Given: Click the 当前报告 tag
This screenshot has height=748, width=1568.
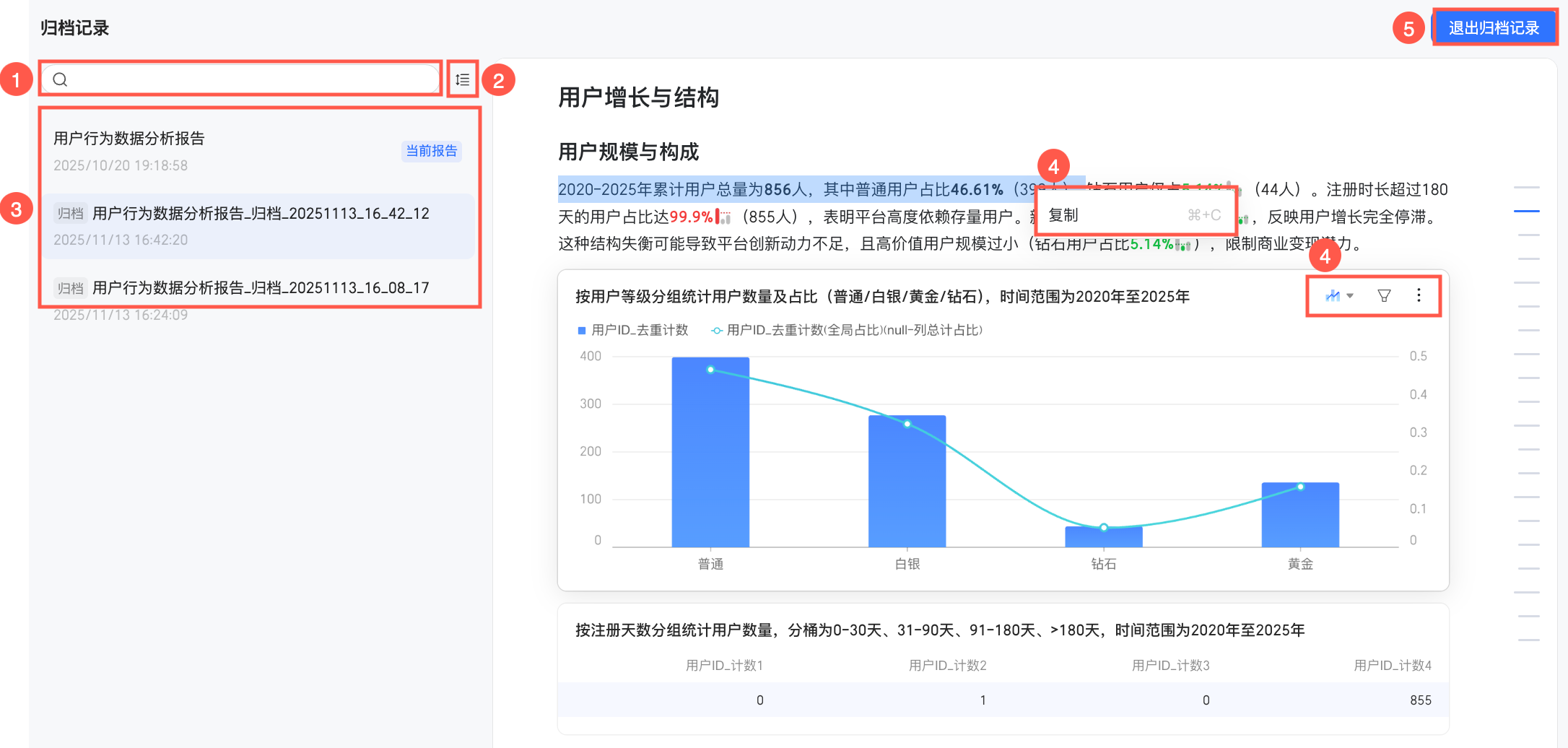Looking at the screenshot, I should pos(432,151).
